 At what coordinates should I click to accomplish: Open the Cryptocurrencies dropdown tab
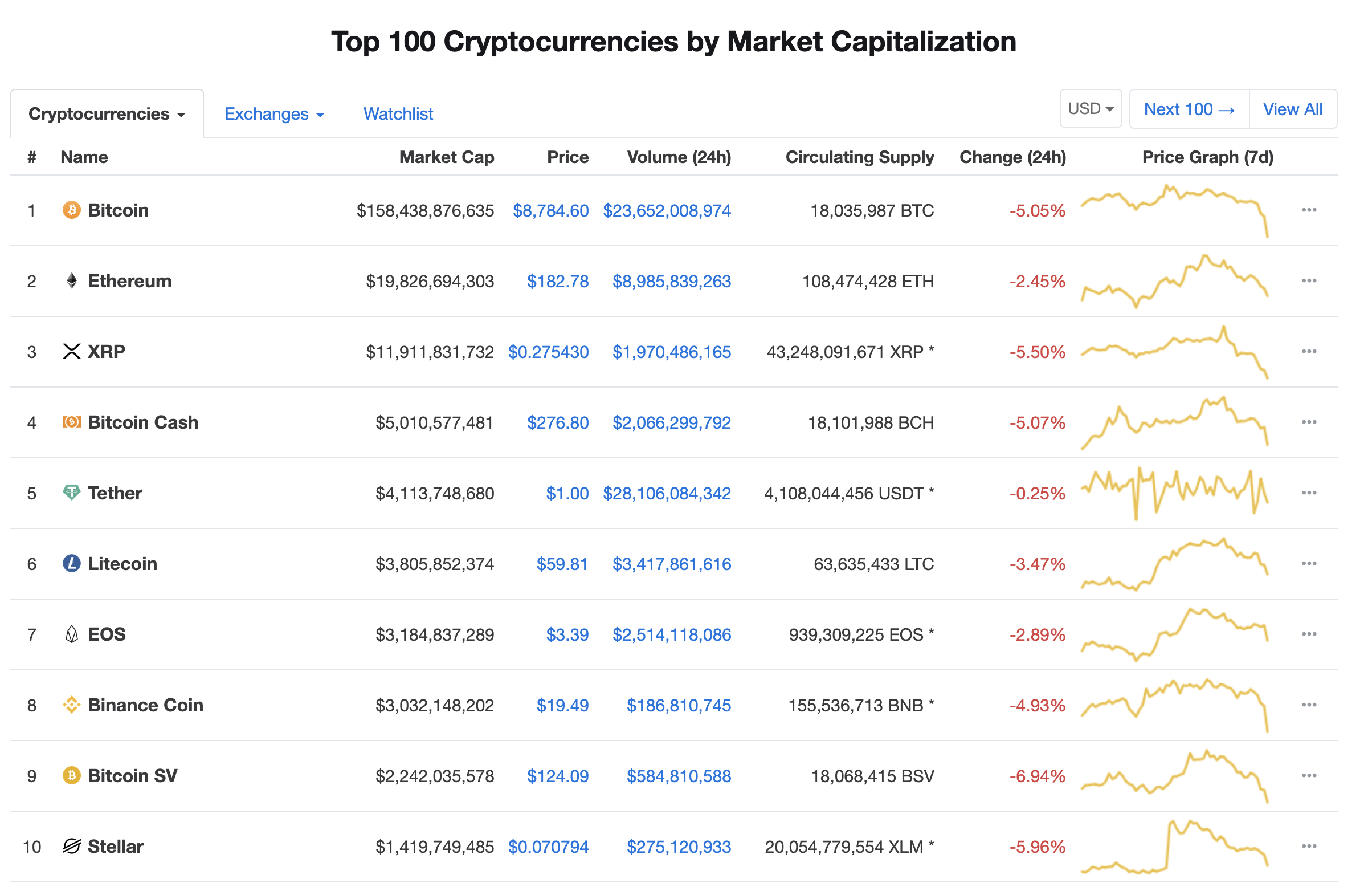(x=107, y=114)
